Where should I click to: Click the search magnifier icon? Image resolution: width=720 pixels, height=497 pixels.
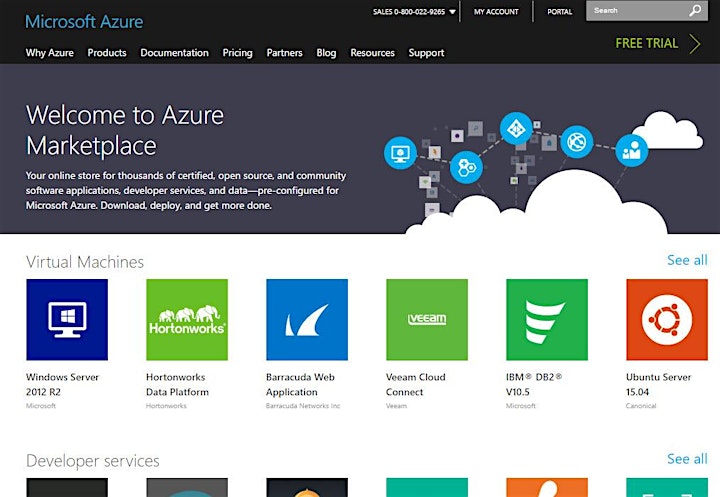[695, 11]
